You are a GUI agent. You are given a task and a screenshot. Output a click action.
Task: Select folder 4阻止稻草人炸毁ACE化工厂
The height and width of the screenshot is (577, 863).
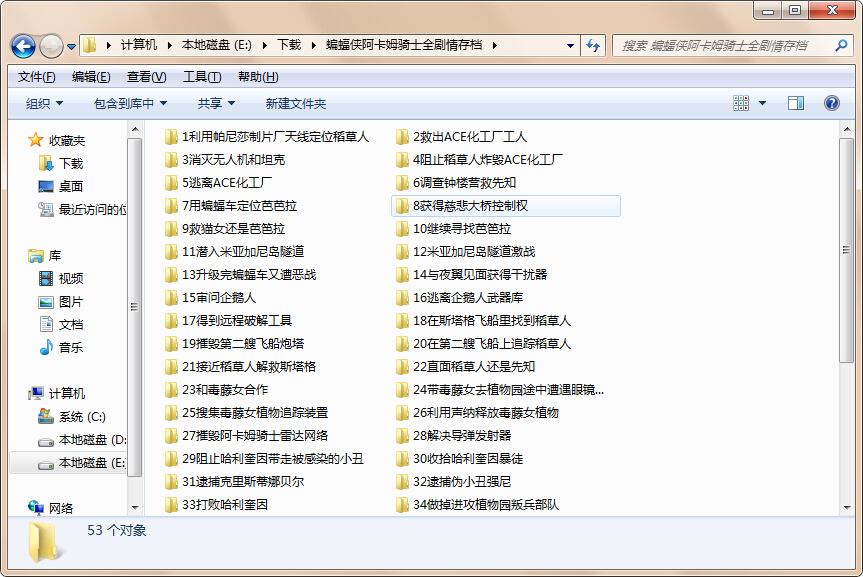(479, 160)
